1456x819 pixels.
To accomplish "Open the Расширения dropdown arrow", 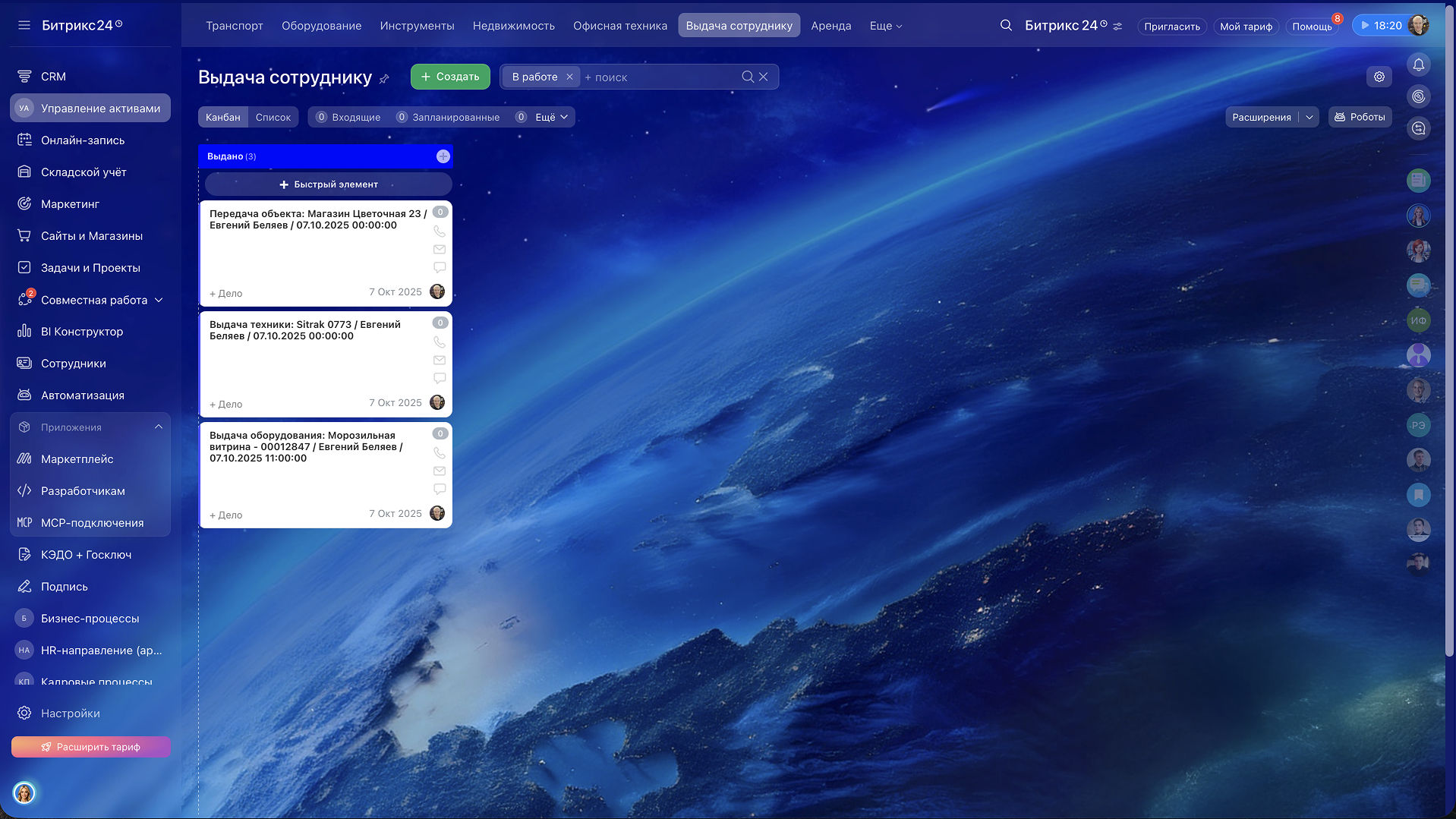I will (1309, 117).
